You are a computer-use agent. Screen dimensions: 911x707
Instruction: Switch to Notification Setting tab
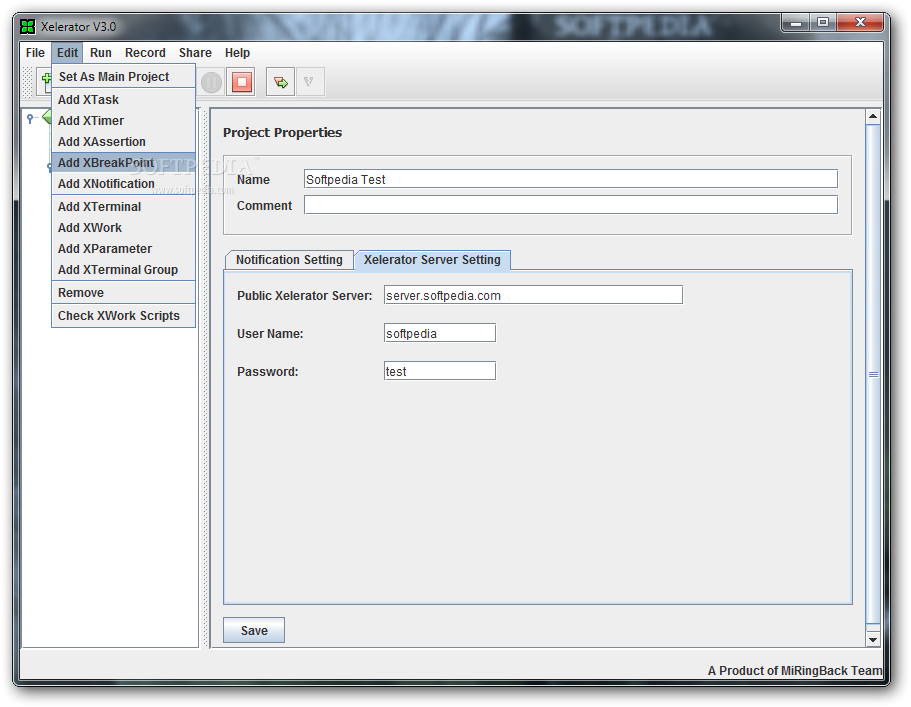coord(289,260)
